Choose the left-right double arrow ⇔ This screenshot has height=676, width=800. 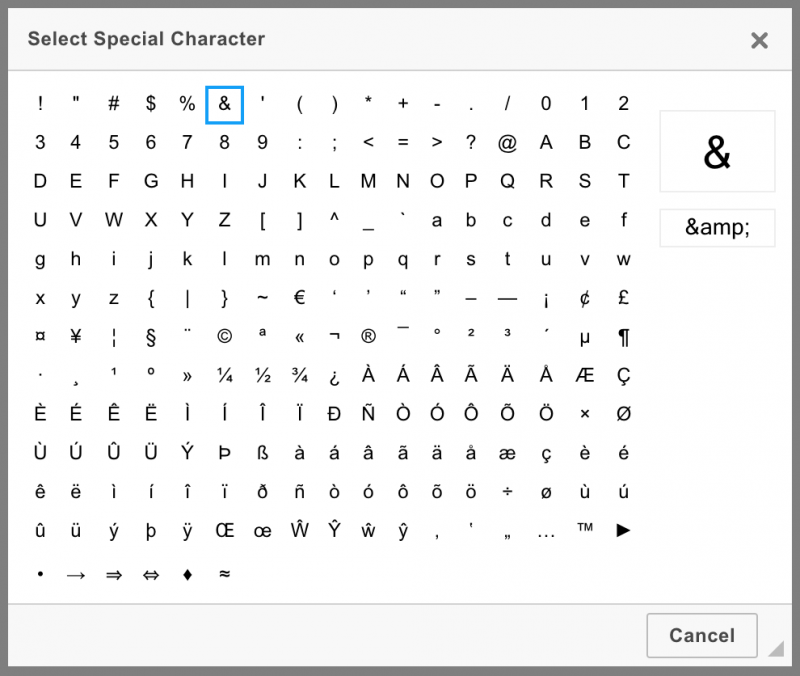(x=150, y=574)
